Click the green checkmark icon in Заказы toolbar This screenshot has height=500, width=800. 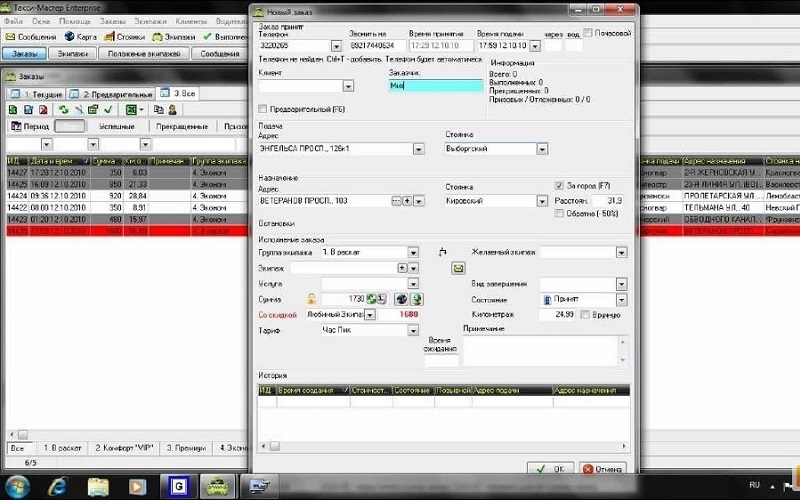pyautogui.click(x=108, y=110)
